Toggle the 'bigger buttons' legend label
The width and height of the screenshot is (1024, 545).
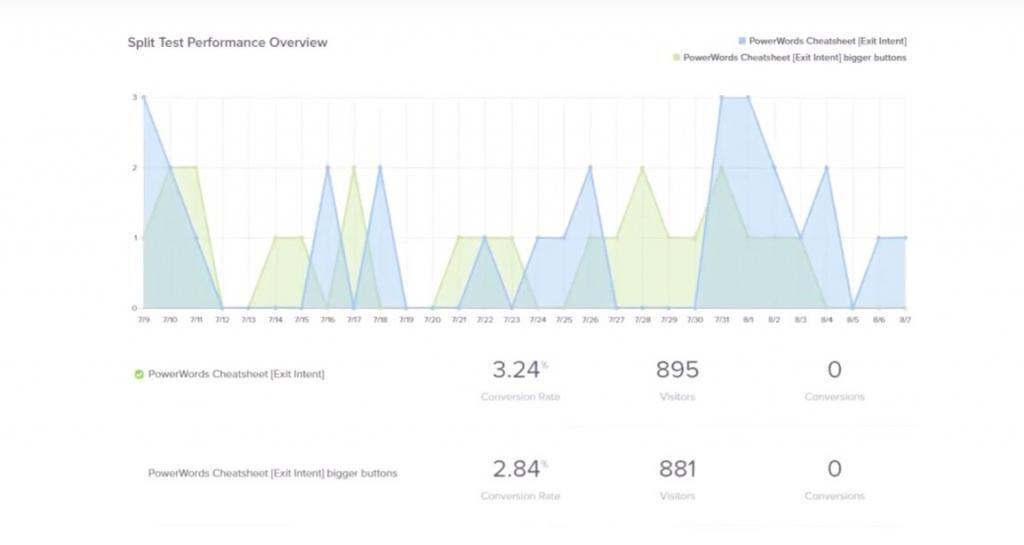(795, 58)
